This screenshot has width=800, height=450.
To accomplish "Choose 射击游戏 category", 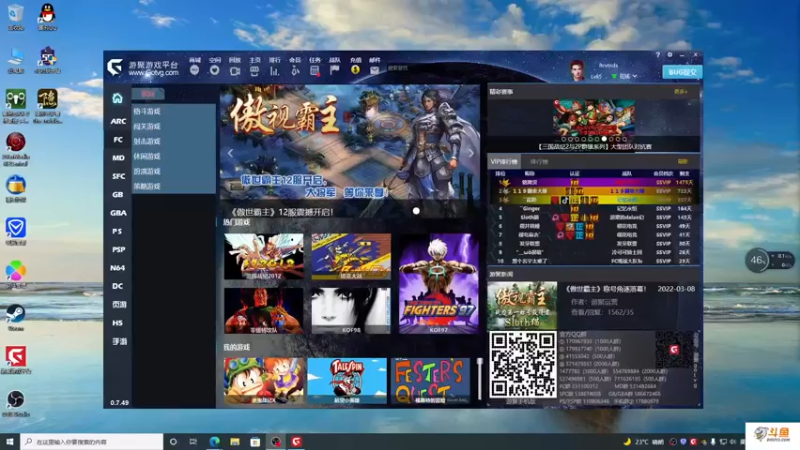I will 147,141.
